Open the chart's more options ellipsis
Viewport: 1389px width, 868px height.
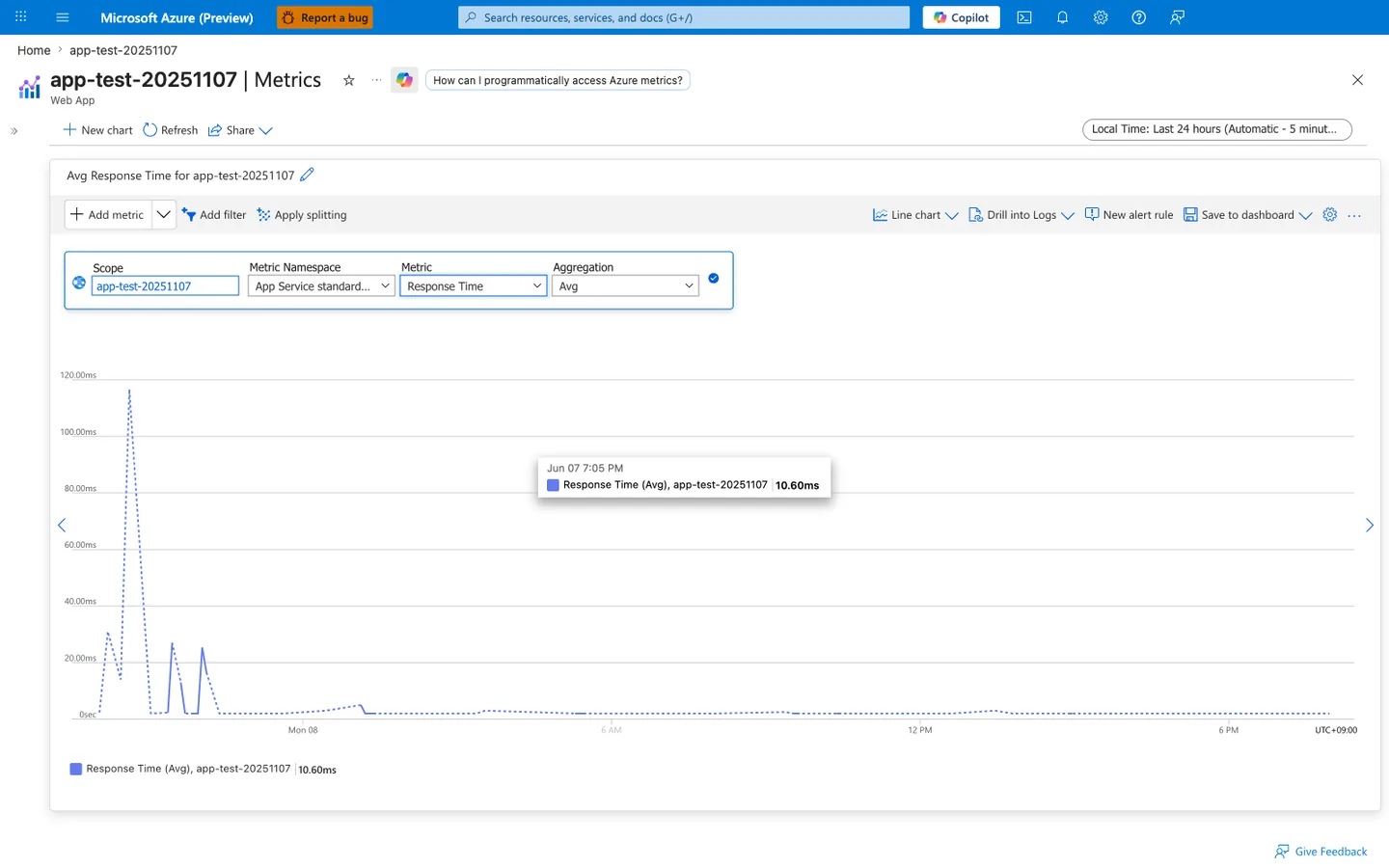pyautogui.click(x=1354, y=215)
